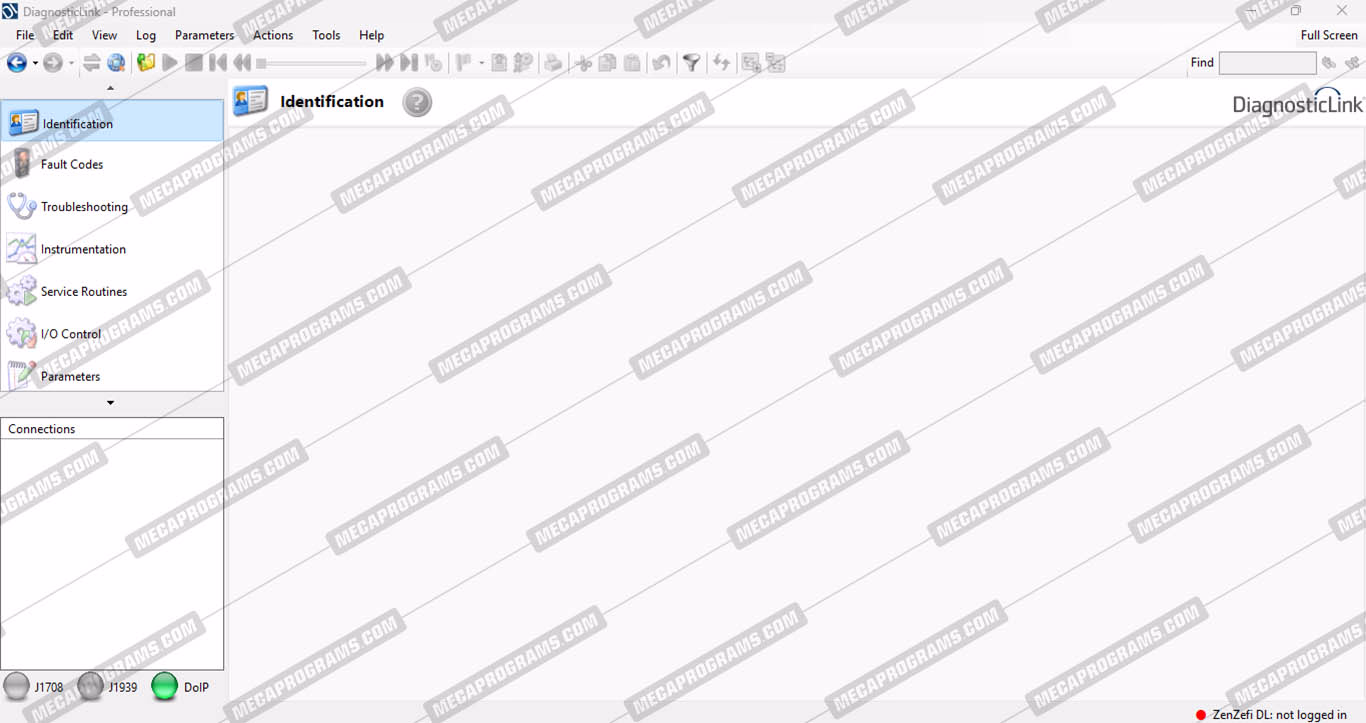Open the Parameters menu
1366x723 pixels.
pyautogui.click(x=204, y=35)
